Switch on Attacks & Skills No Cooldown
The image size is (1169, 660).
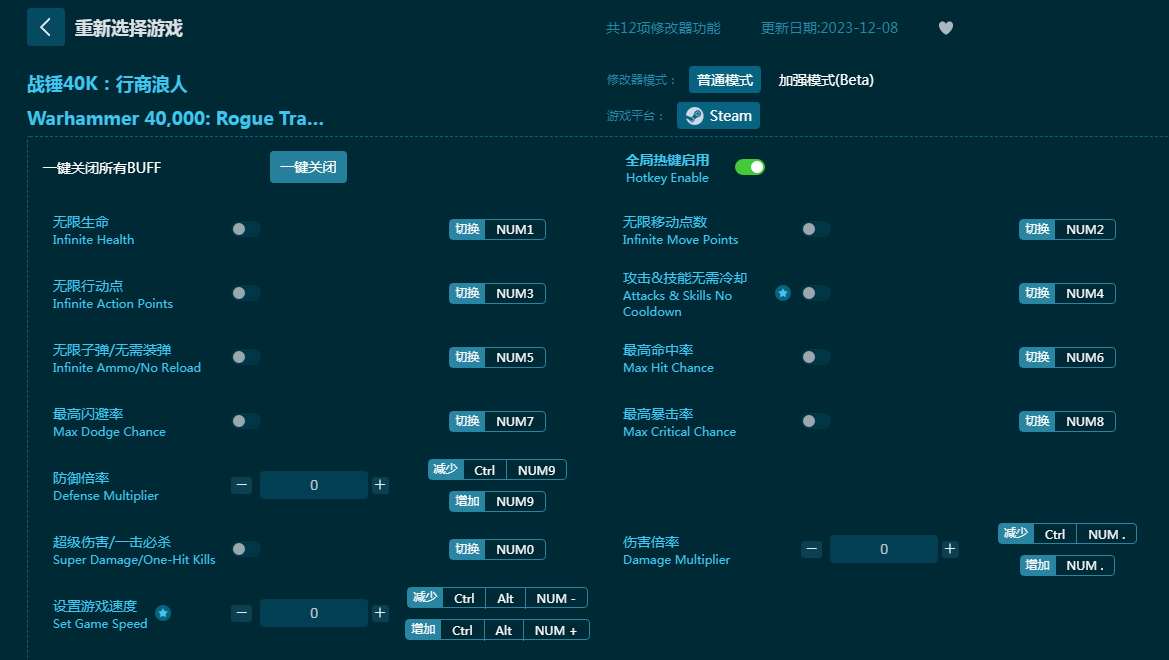(x=816, y=293)
